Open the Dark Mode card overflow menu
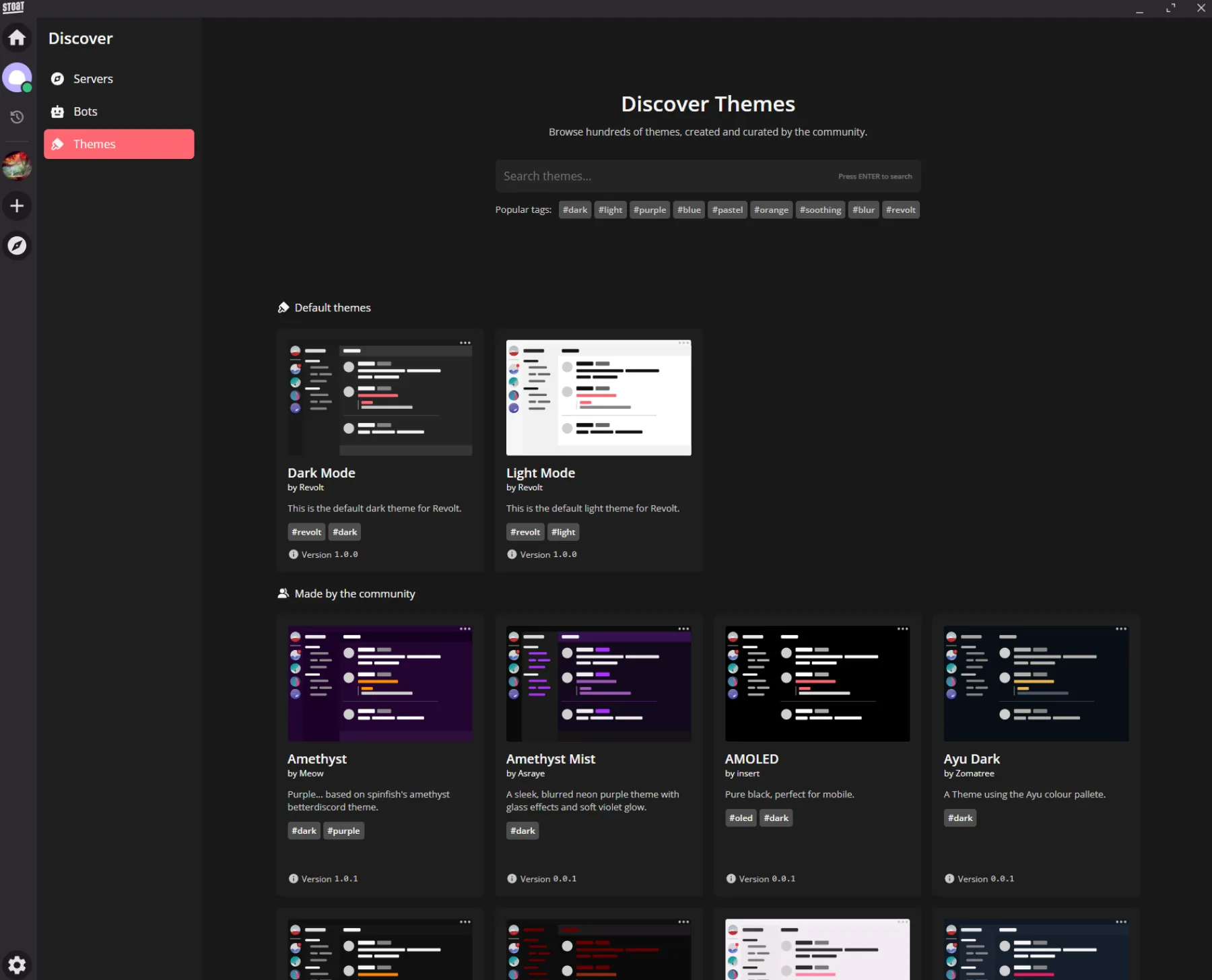The height and width of the screenshot is (980, 1212). coord(465,343)
